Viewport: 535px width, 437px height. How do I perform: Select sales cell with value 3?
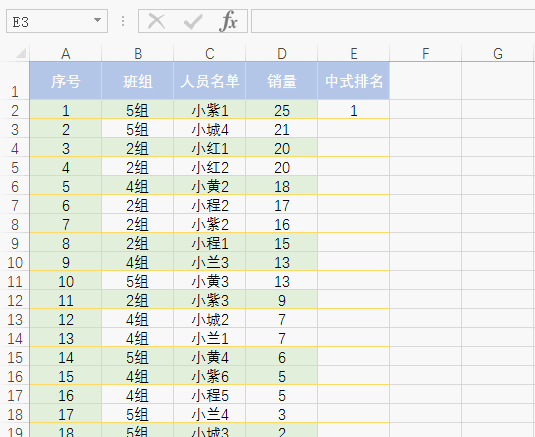click(281, 413)
